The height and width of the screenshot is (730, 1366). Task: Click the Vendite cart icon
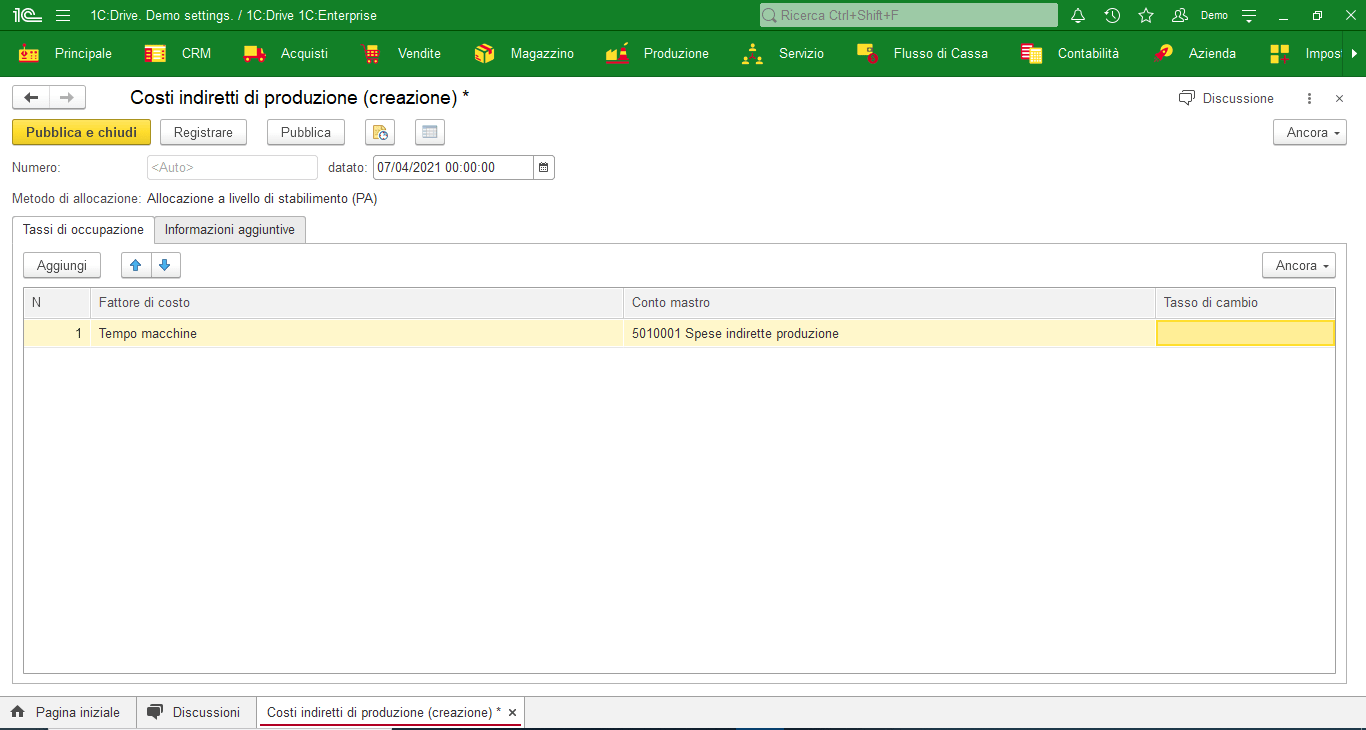(x=372, y=54)
